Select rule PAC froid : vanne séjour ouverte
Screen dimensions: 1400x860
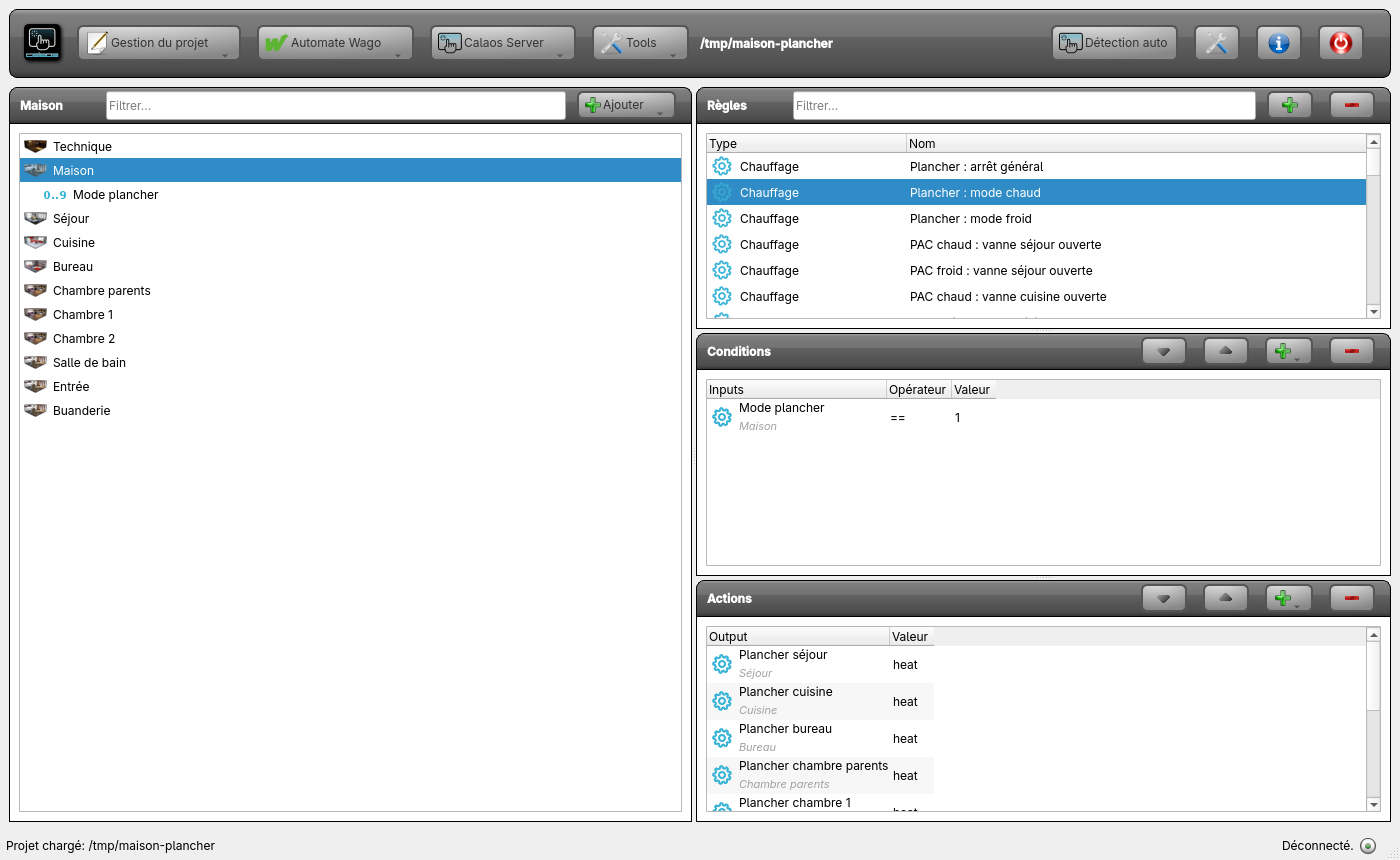[1036, 270]
